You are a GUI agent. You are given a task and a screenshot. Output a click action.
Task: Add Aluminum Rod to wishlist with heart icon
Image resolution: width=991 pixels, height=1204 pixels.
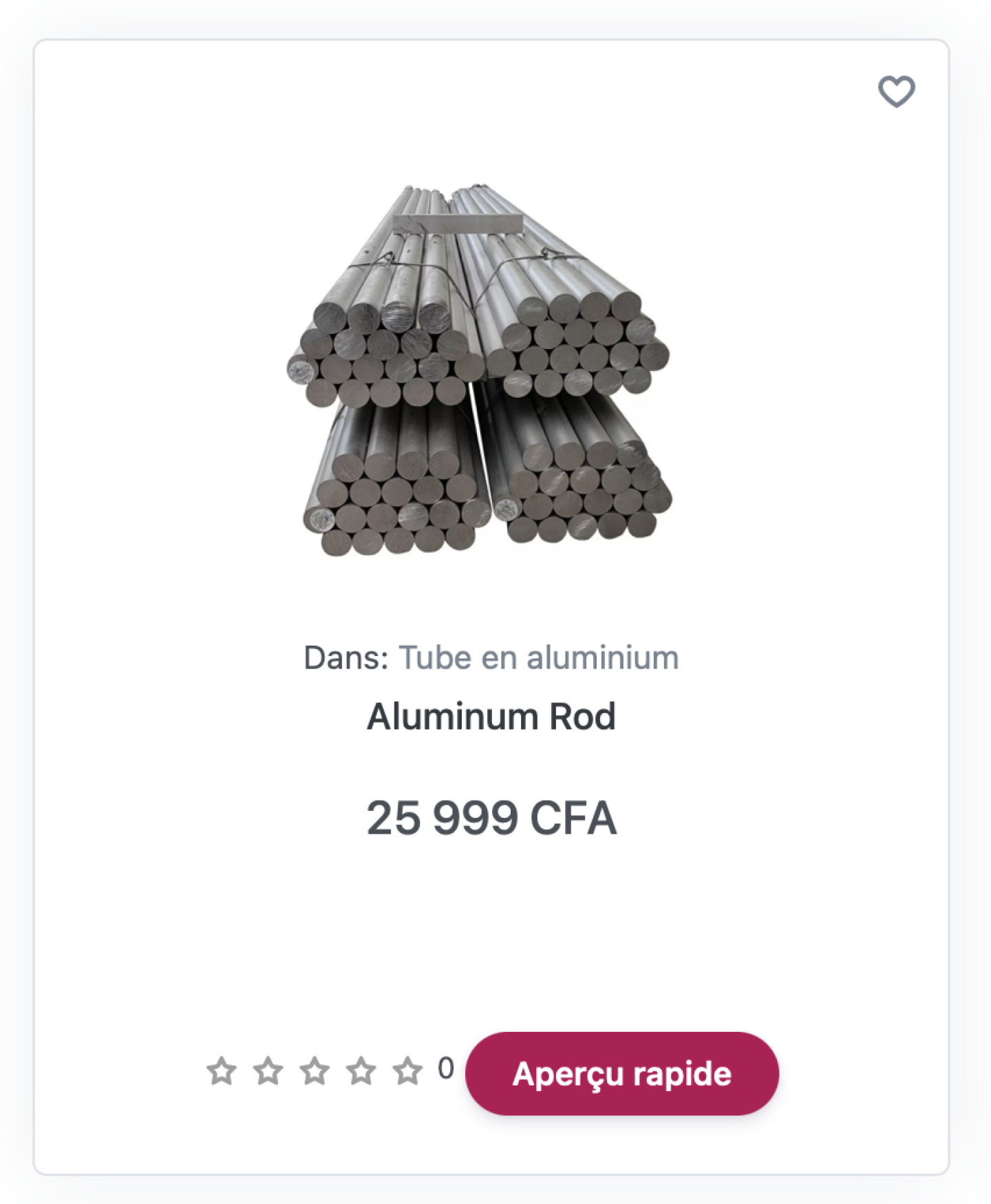pos(896,92)
